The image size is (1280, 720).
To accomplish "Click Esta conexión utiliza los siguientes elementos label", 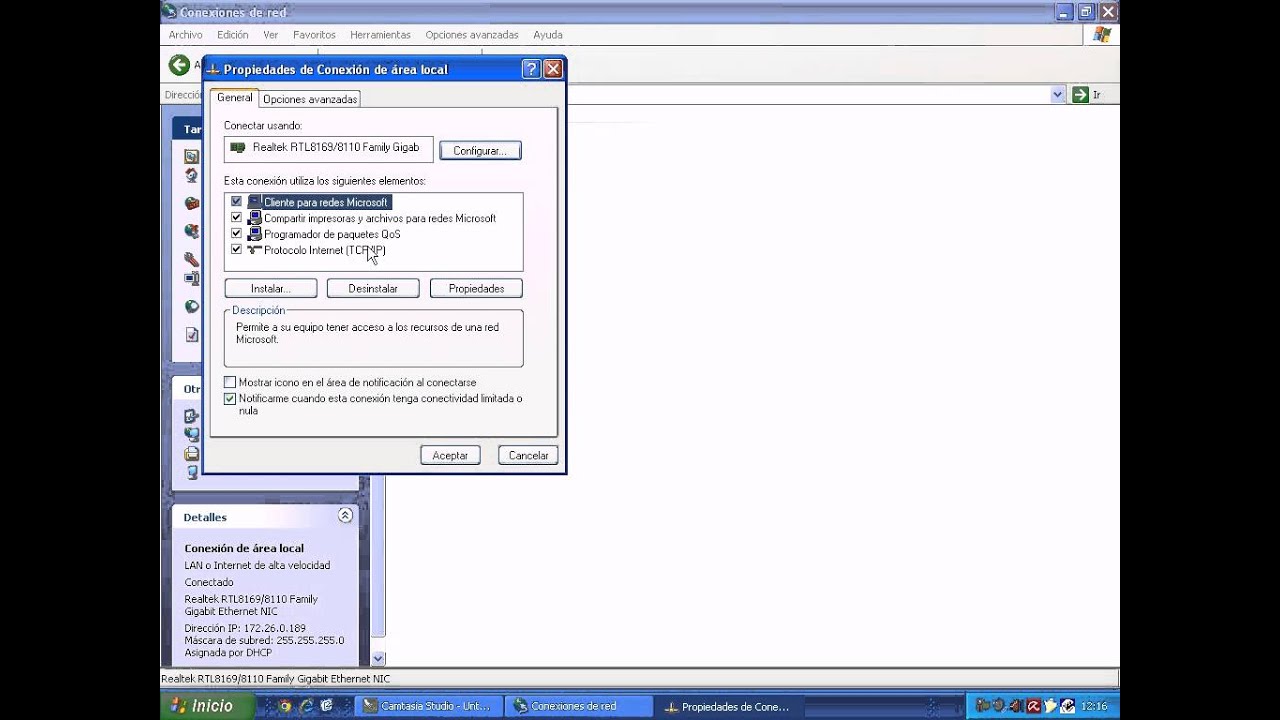I will click(325, 181).
